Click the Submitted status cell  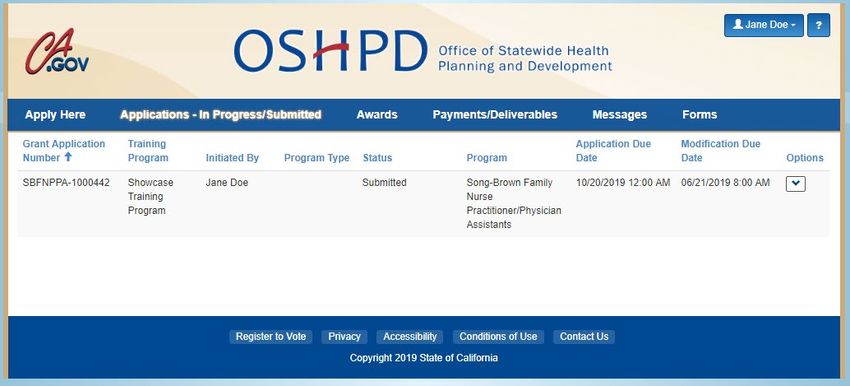384,183
